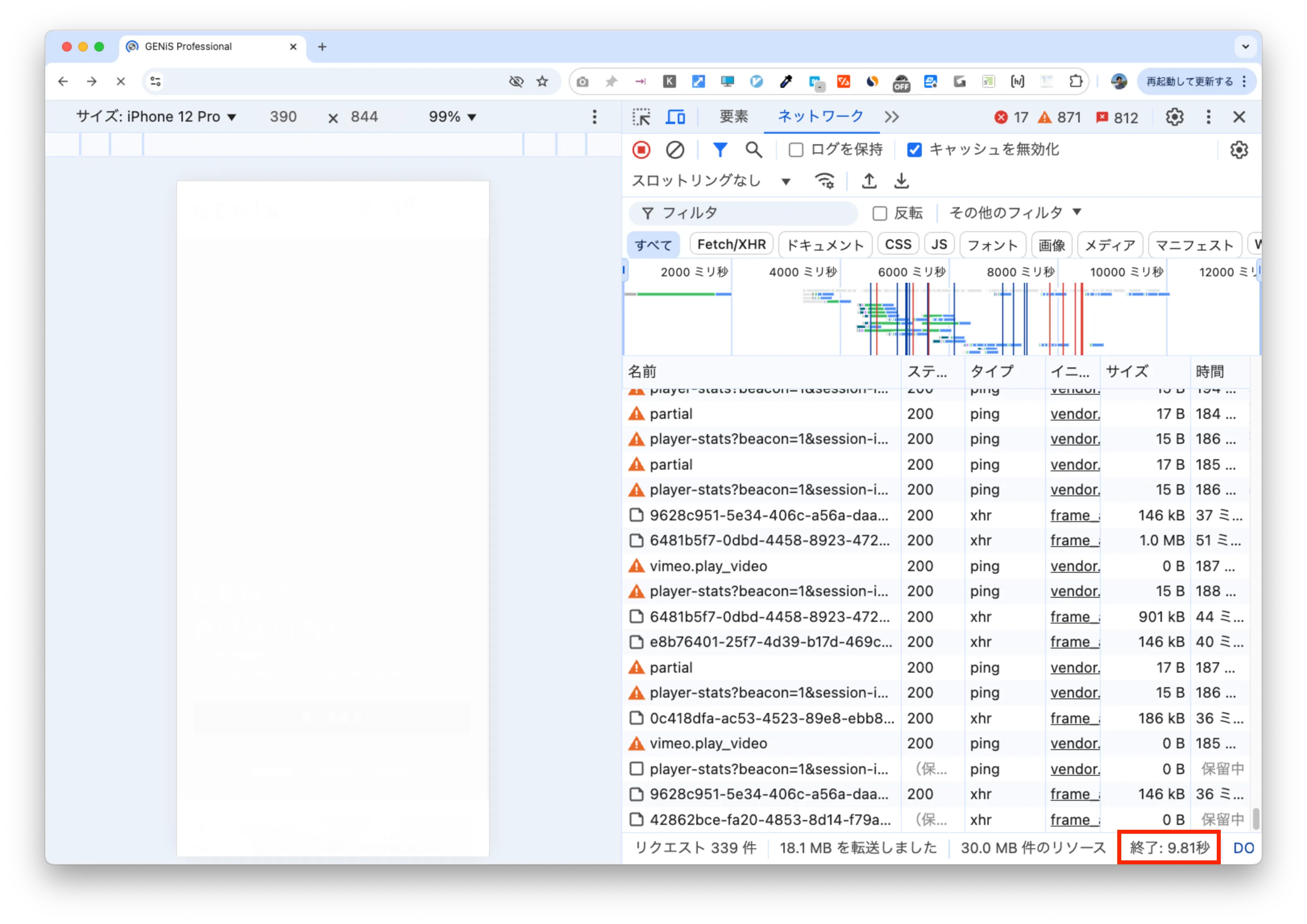The height and width of the screenshot is (924, 1307).
Task: Sort by 名前 column header
Action: click(x=761, y=371)
